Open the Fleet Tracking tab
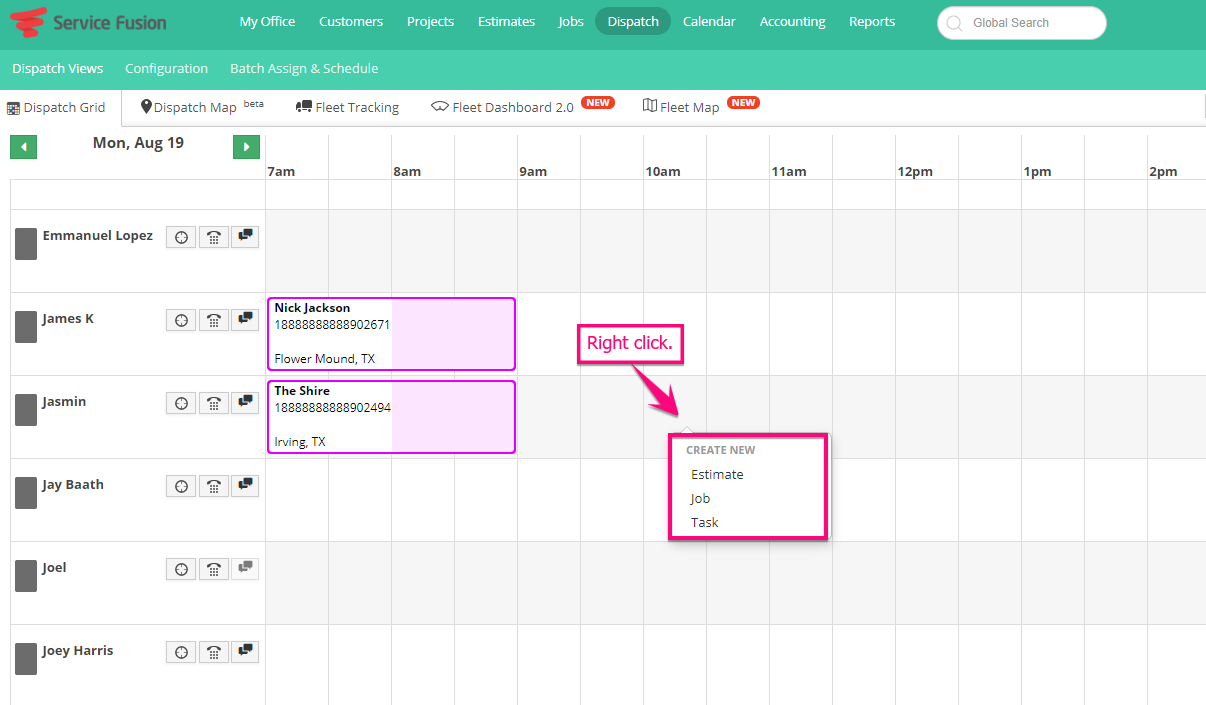The height and width of the screenshot is (705, 1206). tap(348, 107)
